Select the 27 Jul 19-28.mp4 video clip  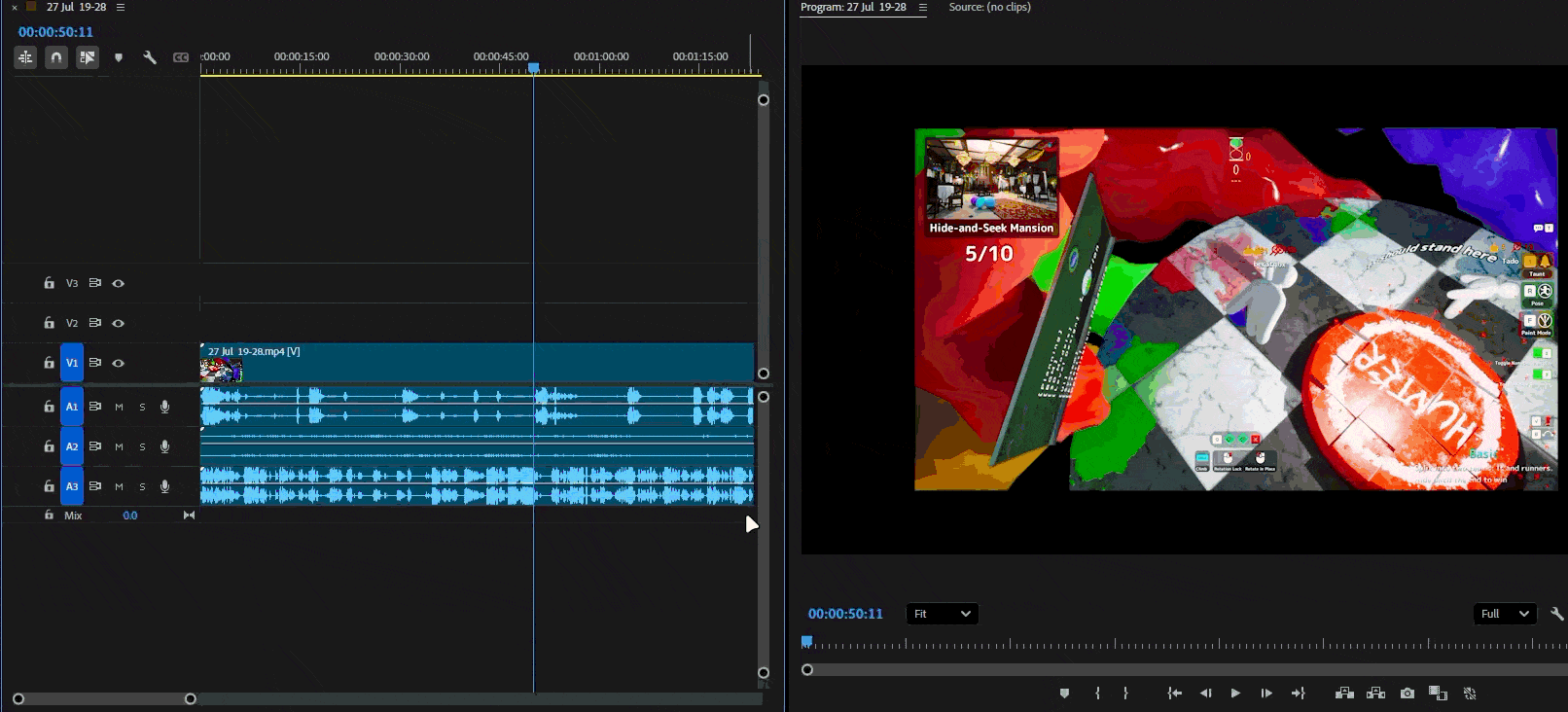point(477,363)
